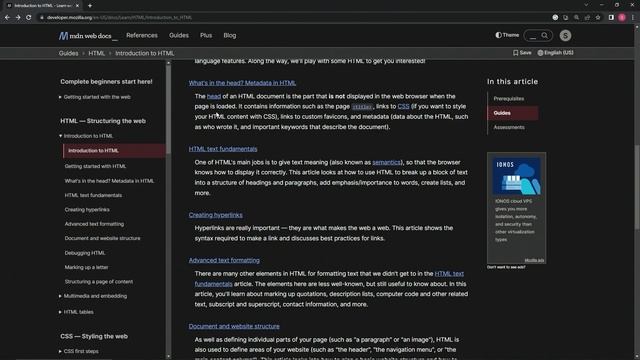This screenshot has width=640, height=360.
Task: Open HTML text fundamentals heading link
Action: 223,149
